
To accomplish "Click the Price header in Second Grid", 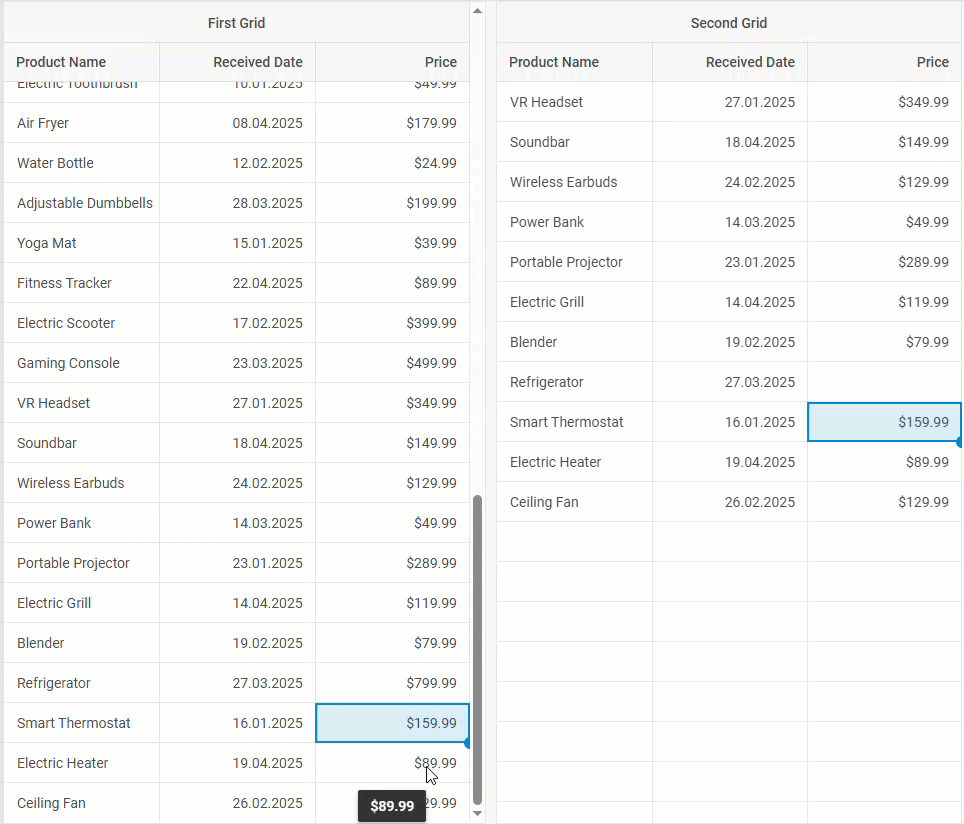I will 932,62.
